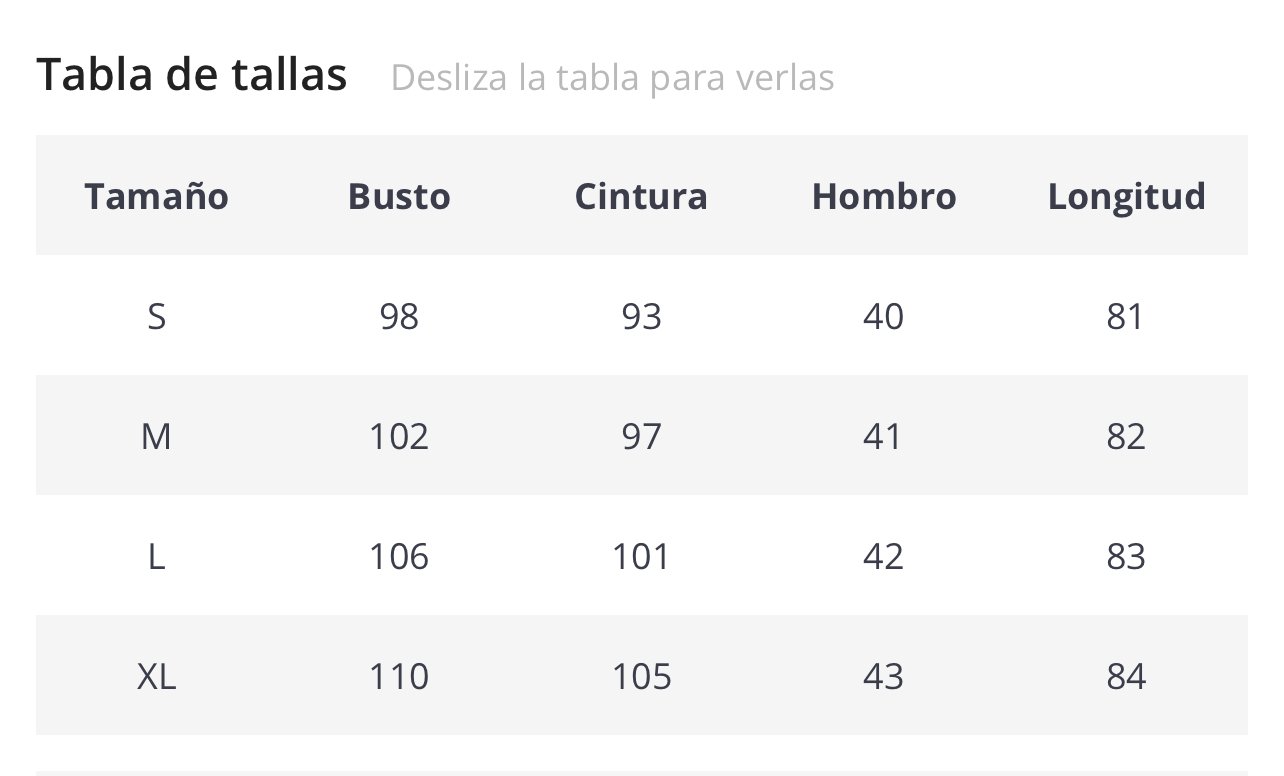Choose the XL size row label
The height and width of the screenshot is (776, 1284).
[156, 676]
